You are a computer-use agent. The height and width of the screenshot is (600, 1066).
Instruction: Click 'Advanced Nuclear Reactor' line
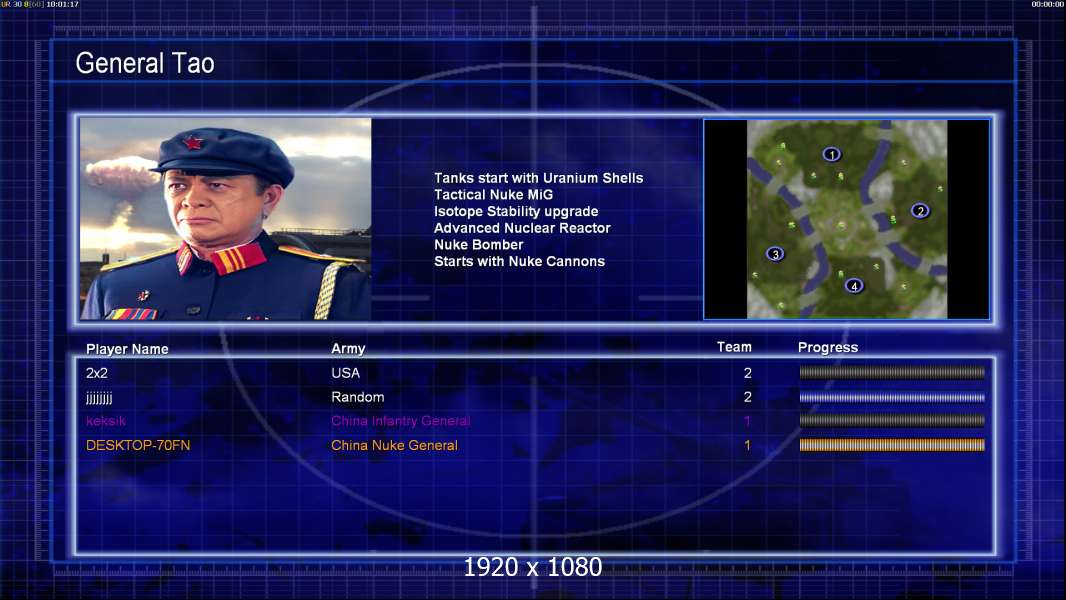[522, 228]
